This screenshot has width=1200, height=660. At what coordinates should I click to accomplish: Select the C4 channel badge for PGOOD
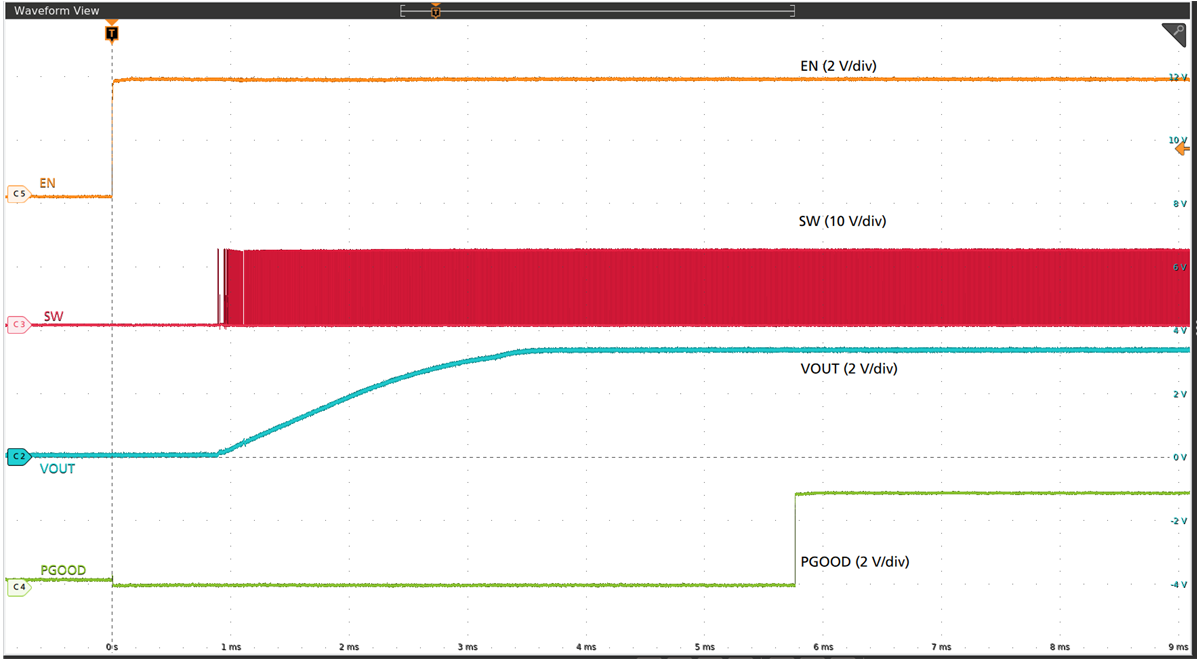click(x=18, y=588)
